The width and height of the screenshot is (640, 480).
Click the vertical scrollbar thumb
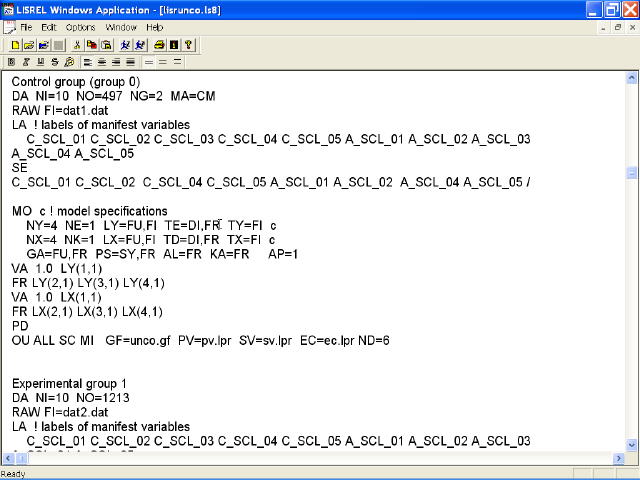pos(631,173)
